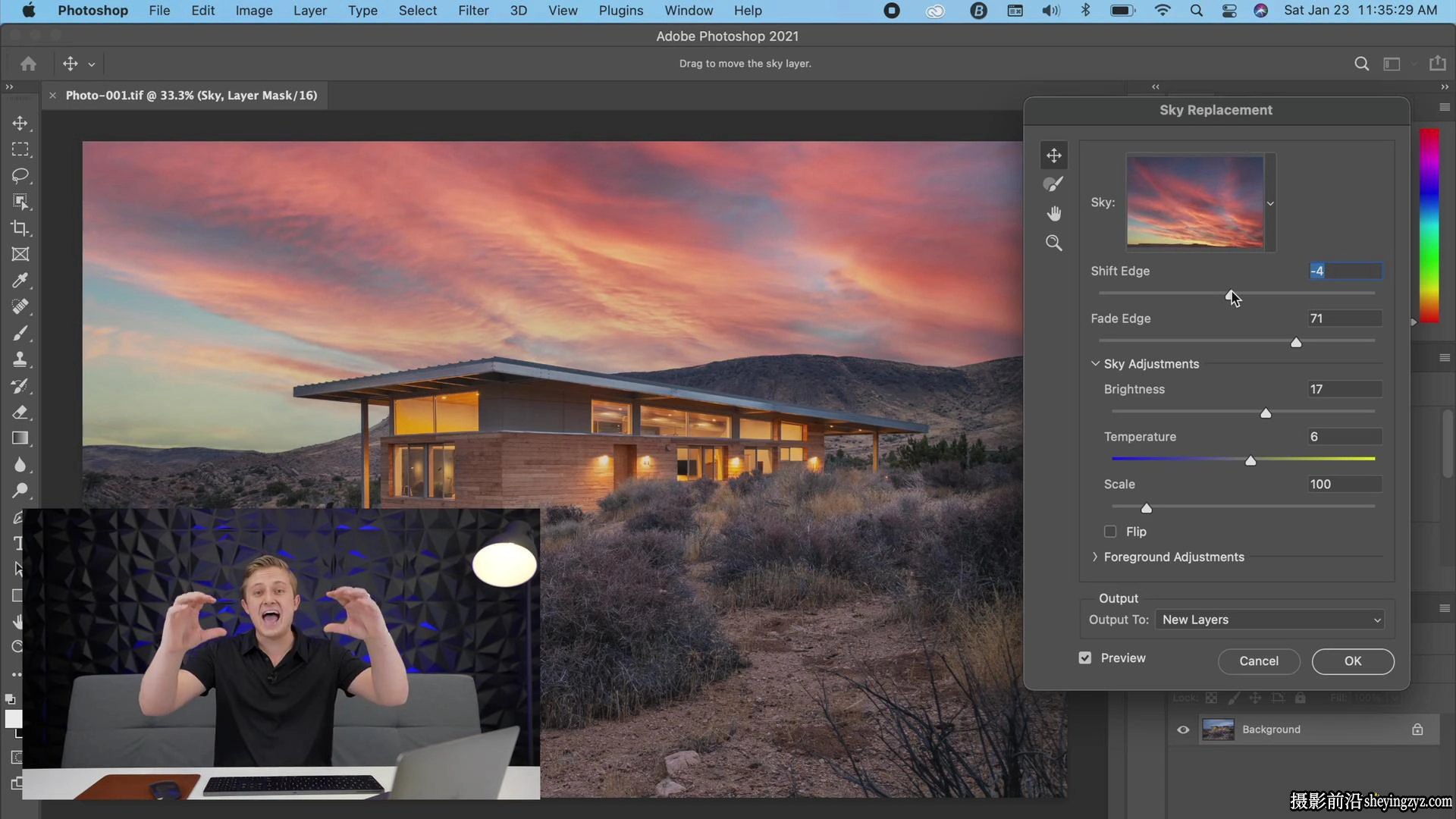Open the Help menu
This screenshot has height=819, width=1456.
748,11
